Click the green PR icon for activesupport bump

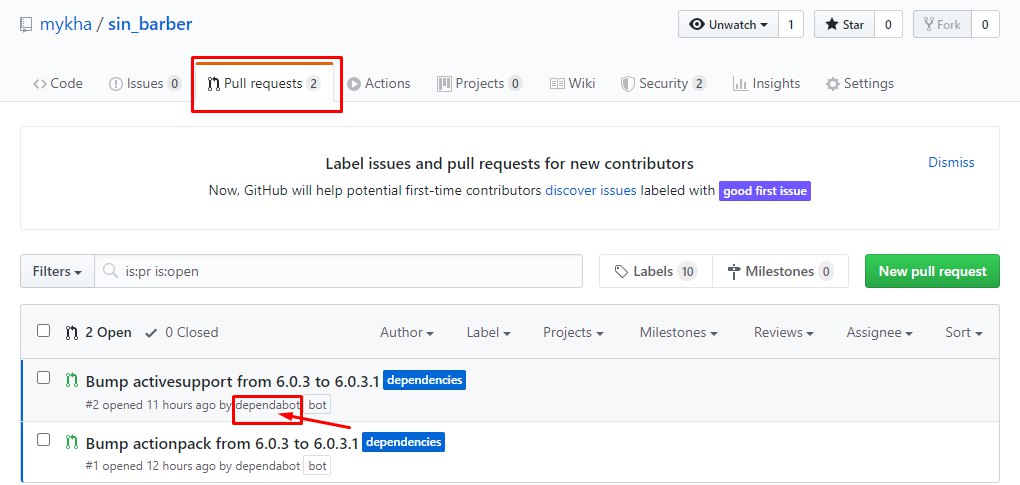pos(72,381)
